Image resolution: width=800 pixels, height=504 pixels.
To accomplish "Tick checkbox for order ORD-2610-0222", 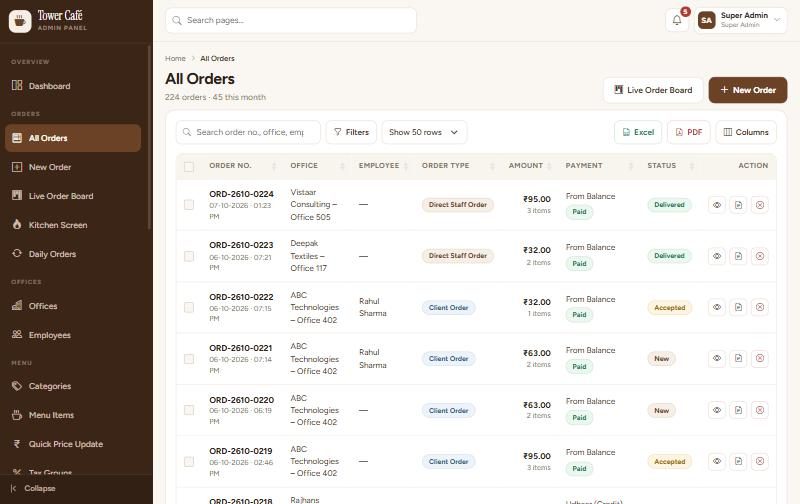I will coord(189,307).
